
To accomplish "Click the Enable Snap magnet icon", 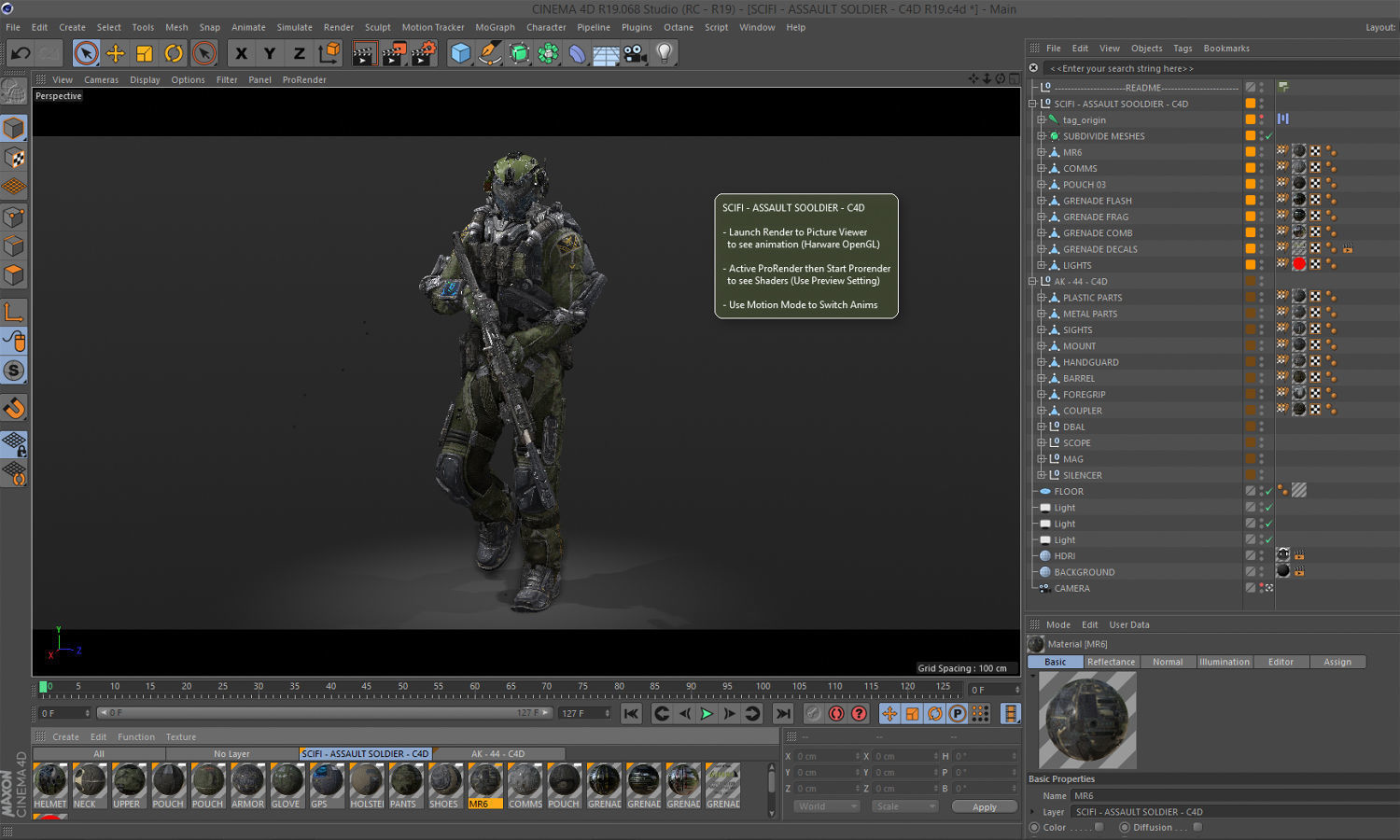I will tap(14, 408).
